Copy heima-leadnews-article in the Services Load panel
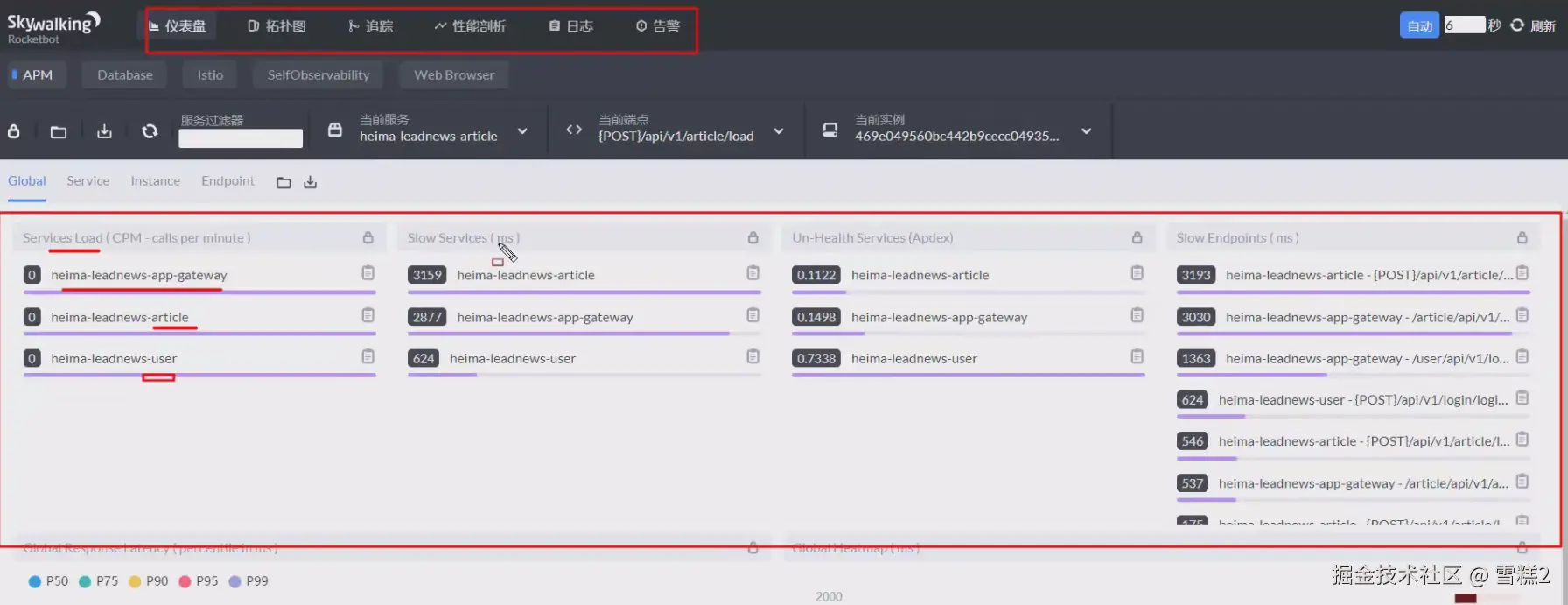The image size is (1568, 605). click(368, 315)
